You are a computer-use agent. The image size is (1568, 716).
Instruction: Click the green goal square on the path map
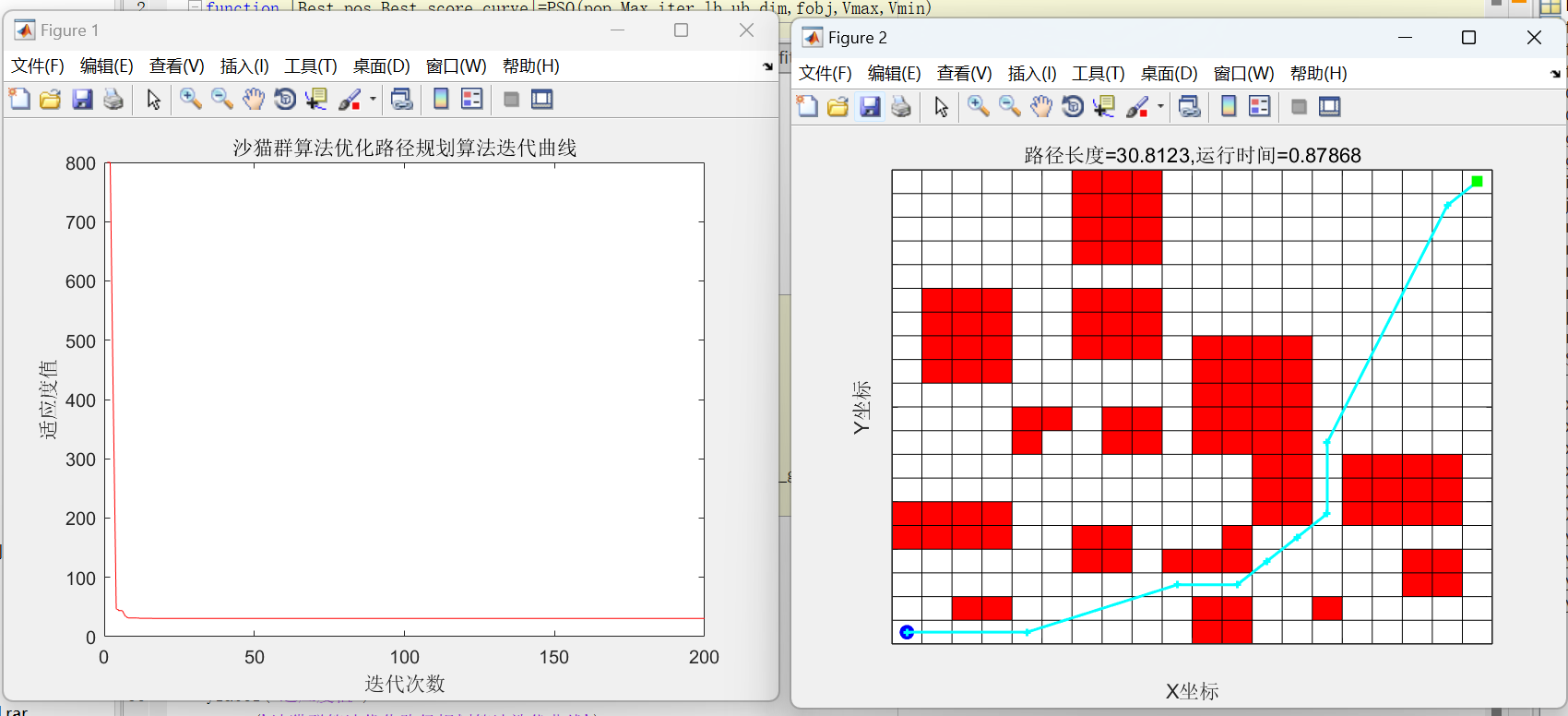point(1477,182)
